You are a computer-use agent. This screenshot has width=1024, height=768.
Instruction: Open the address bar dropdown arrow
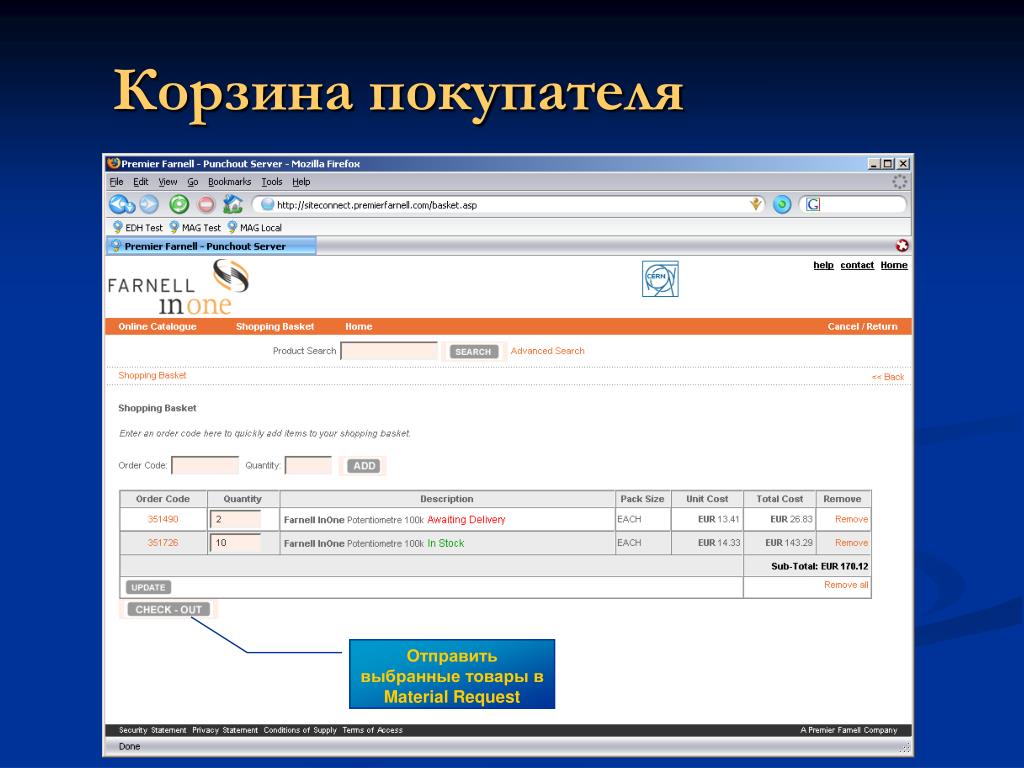click(756, 204)
